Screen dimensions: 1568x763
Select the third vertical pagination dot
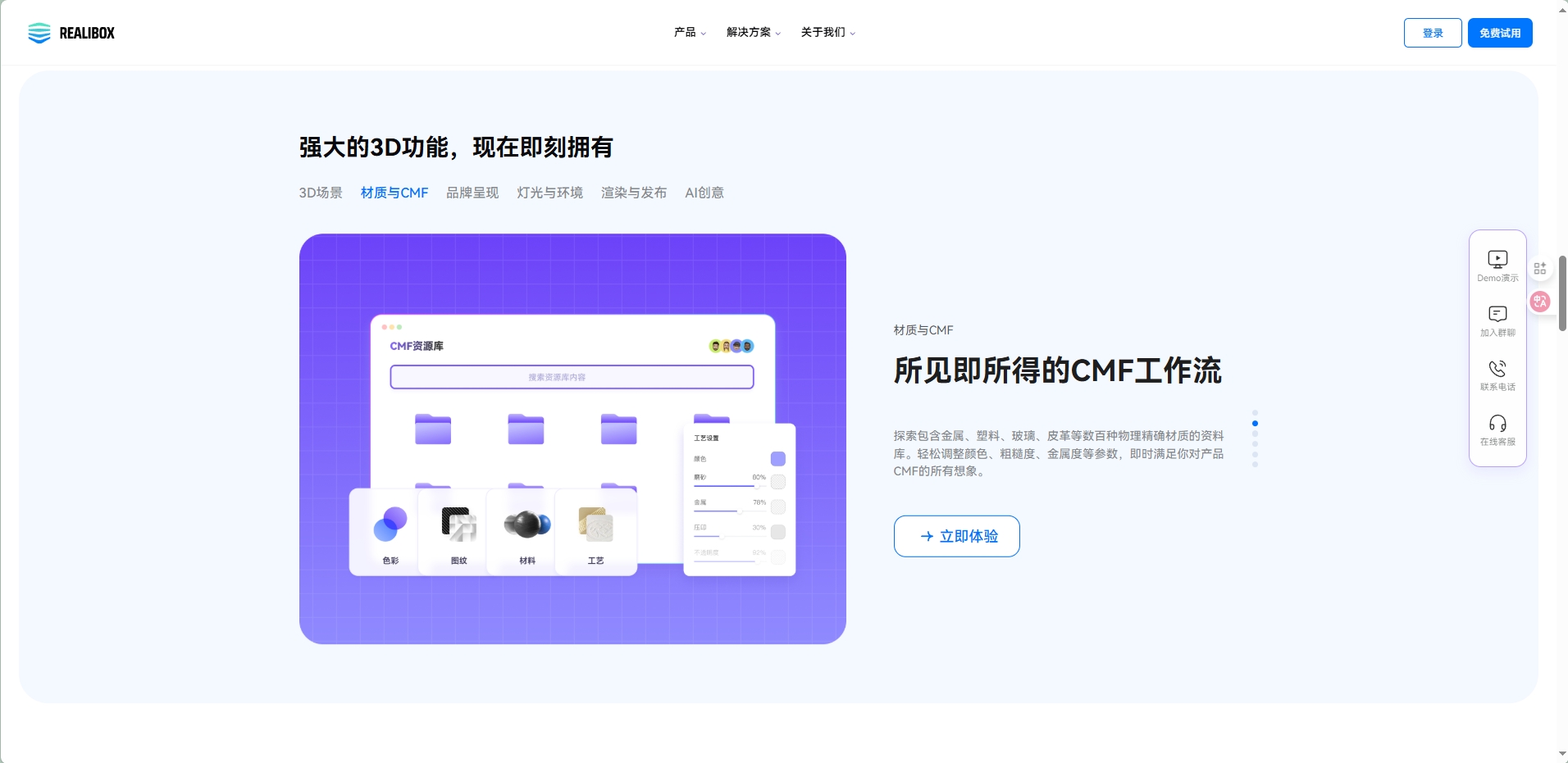pos(1255,434)
